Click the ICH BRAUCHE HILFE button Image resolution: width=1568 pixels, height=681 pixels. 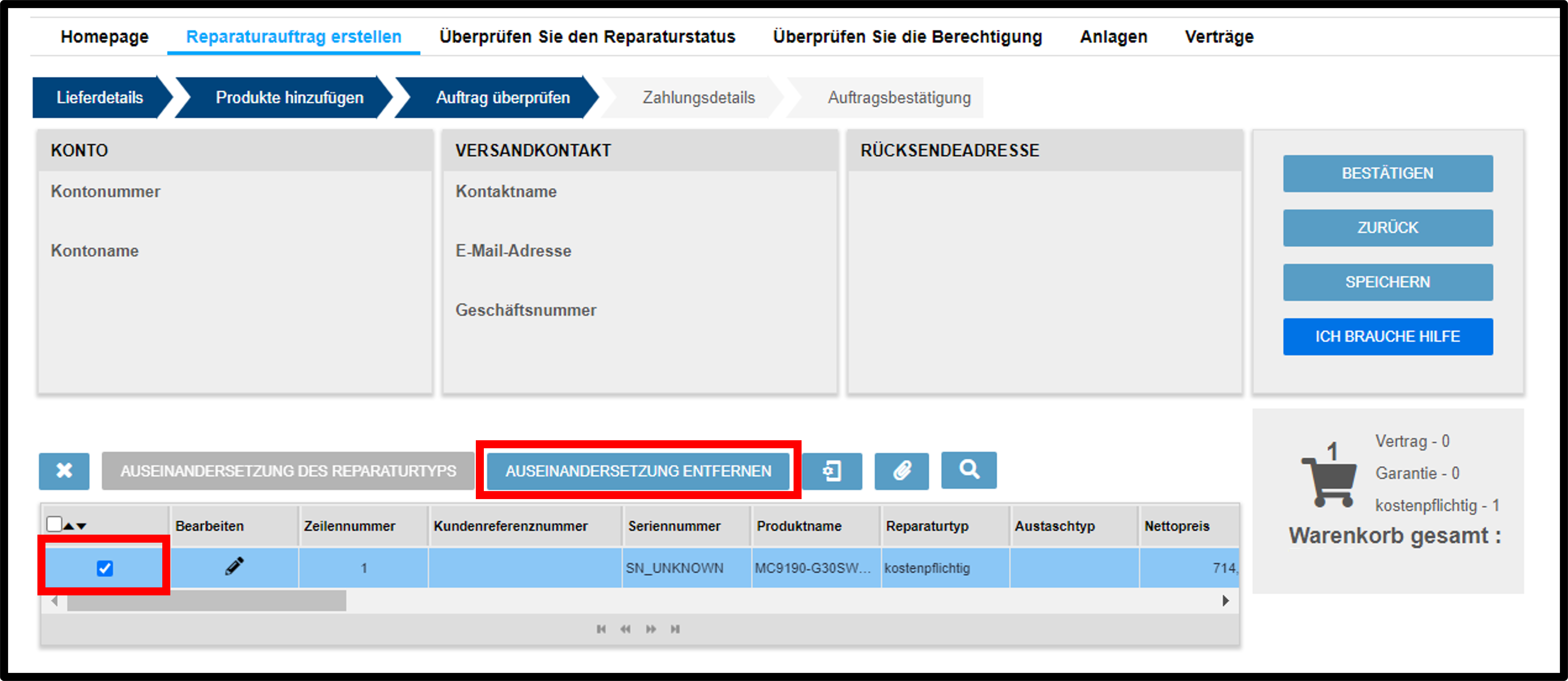1388,336
